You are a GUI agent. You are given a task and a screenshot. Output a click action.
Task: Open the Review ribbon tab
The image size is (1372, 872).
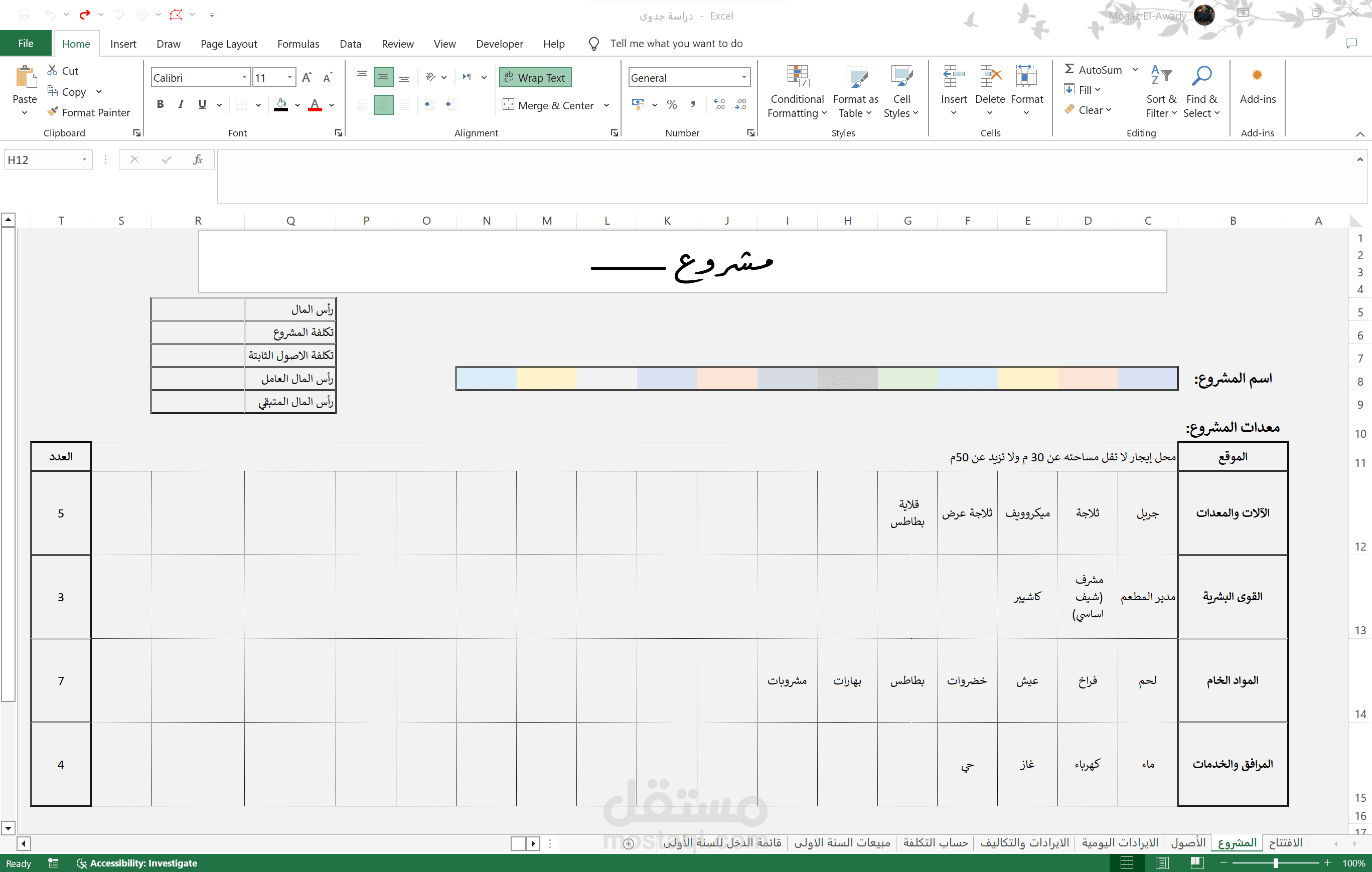tap(397, 43)
